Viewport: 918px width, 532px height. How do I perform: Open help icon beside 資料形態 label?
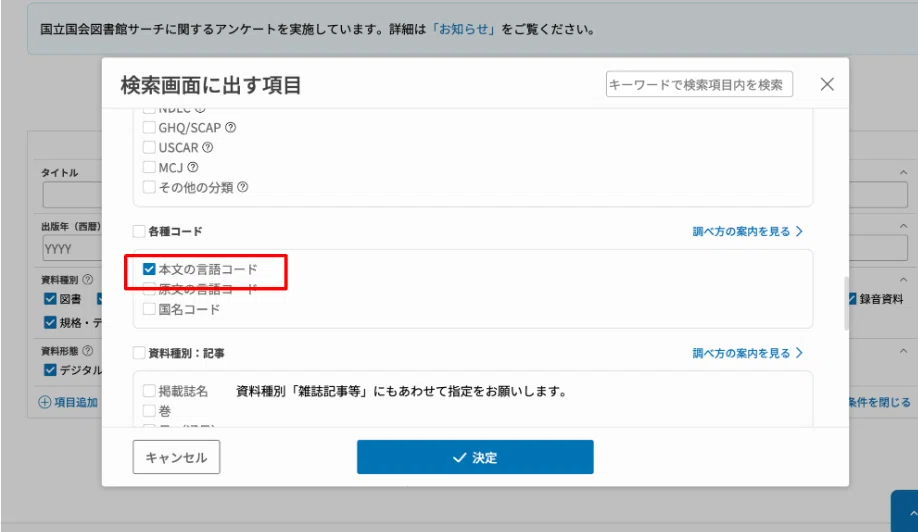[88, 351]
